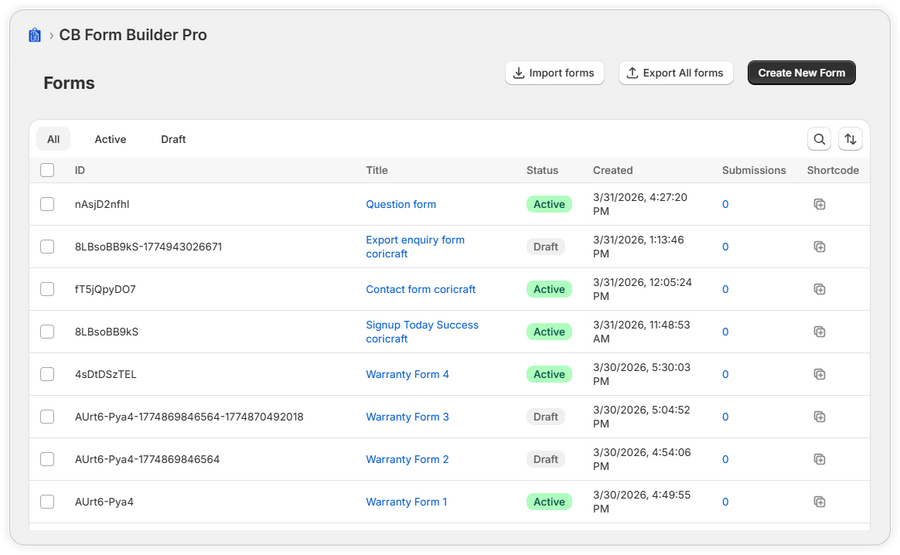Viewport: 900px width, 555px height.
Task: Click the Created column header
Action: click(x=613, y=170)
